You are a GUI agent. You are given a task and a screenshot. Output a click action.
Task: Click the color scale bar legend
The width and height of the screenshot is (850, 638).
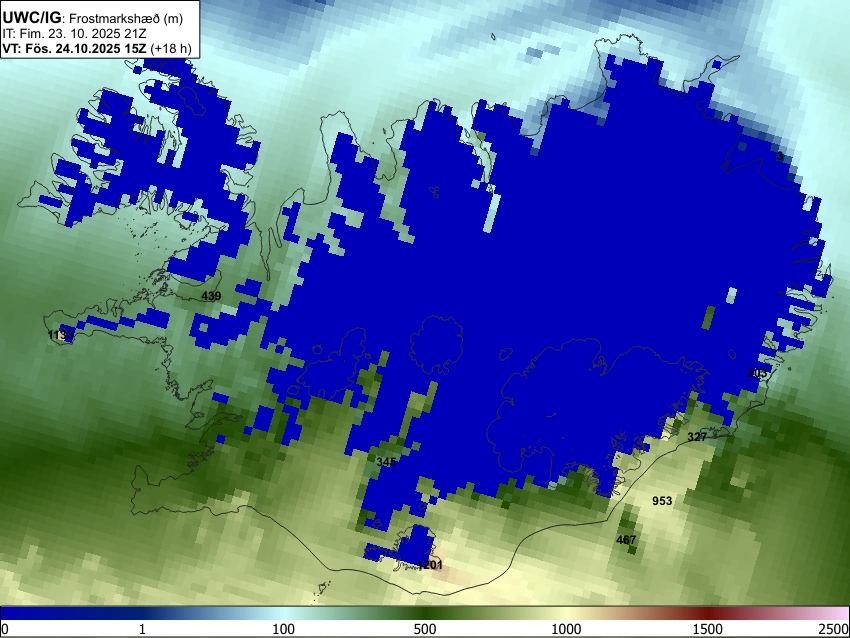pos(425,613)
